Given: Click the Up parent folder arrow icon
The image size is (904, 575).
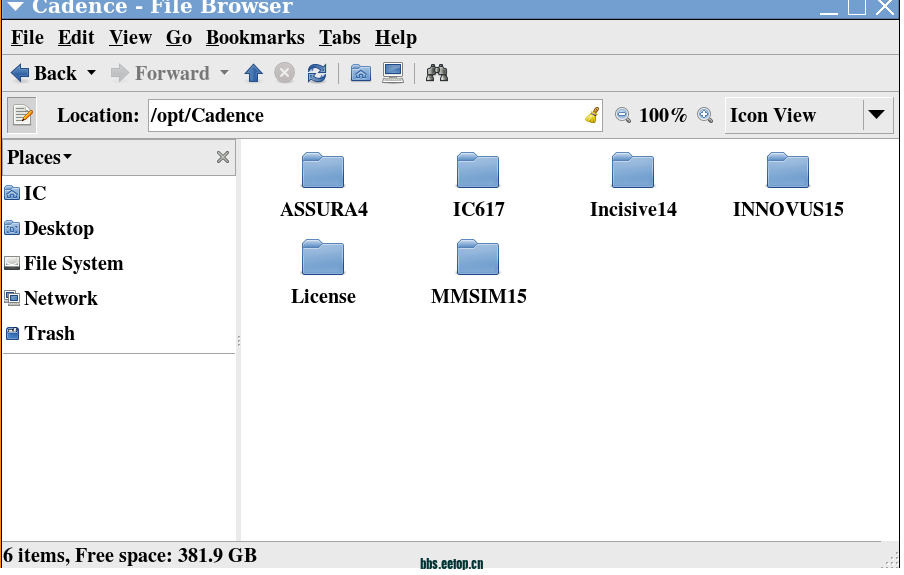Looking at the screenshot, I should pyautogui.click(x=253, y=73).
